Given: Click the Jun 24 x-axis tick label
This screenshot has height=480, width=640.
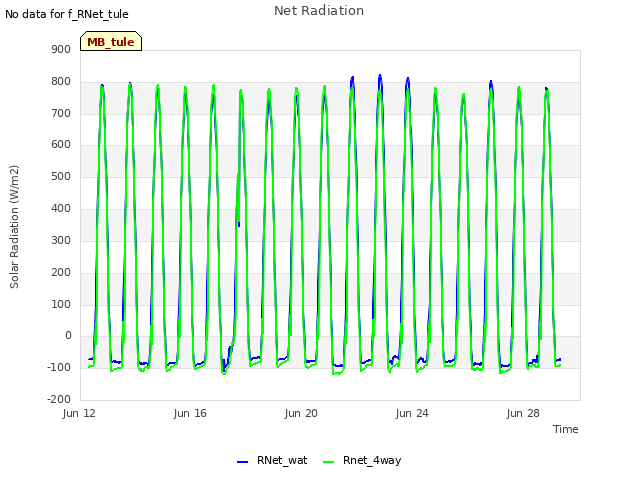Looking at the screenshot, I should coord(412,413).
